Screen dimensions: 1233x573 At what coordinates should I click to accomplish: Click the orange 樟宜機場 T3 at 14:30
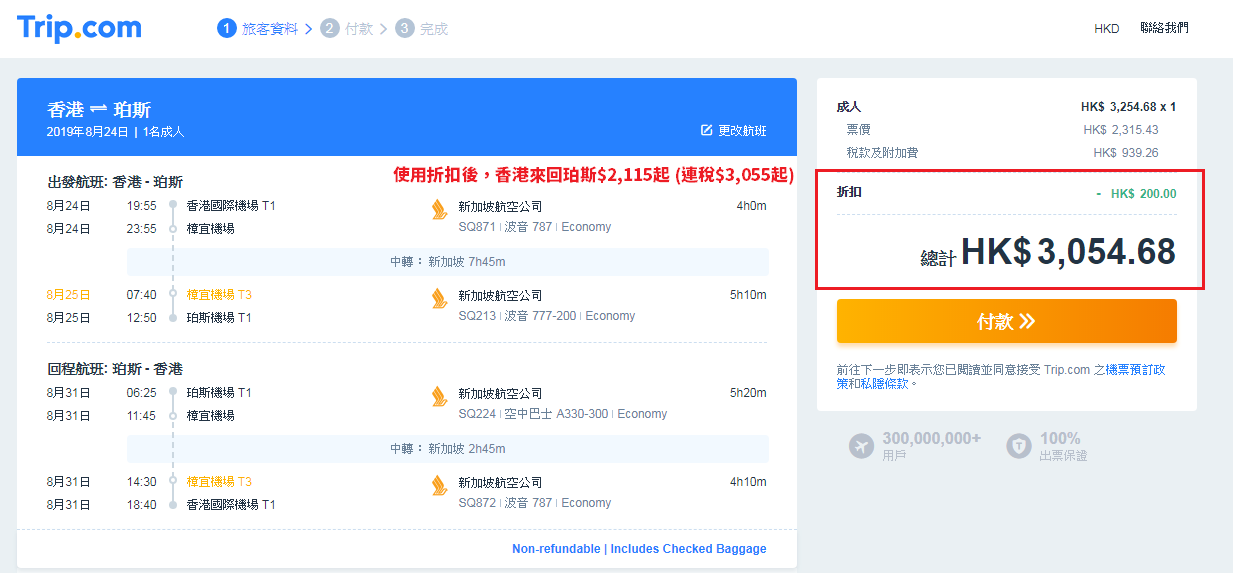click(219, 482)
